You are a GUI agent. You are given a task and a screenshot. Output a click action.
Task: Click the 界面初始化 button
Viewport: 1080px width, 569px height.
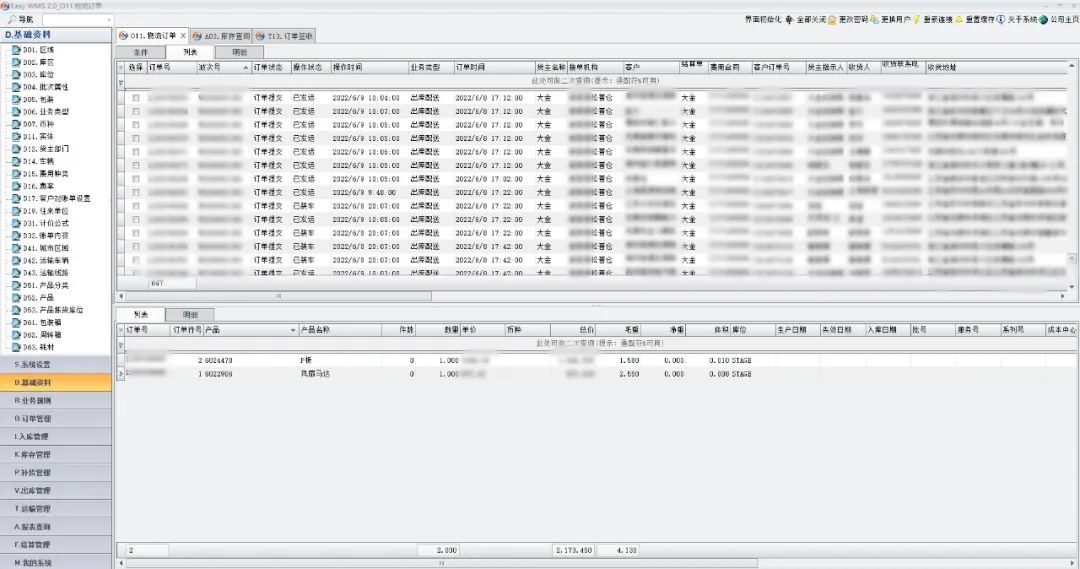pyautogui.click(x=765, y=19)
